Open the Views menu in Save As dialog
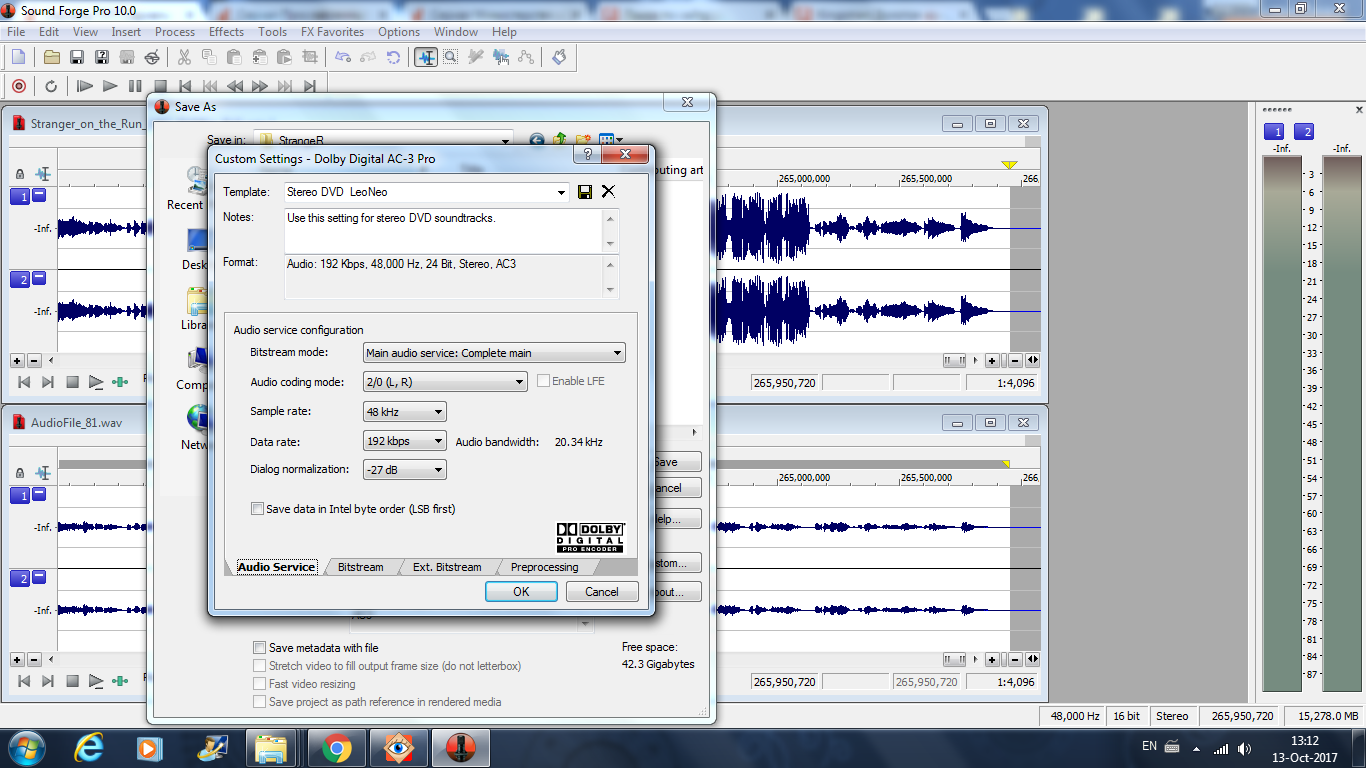1366x768 pixels. [611, 140]
